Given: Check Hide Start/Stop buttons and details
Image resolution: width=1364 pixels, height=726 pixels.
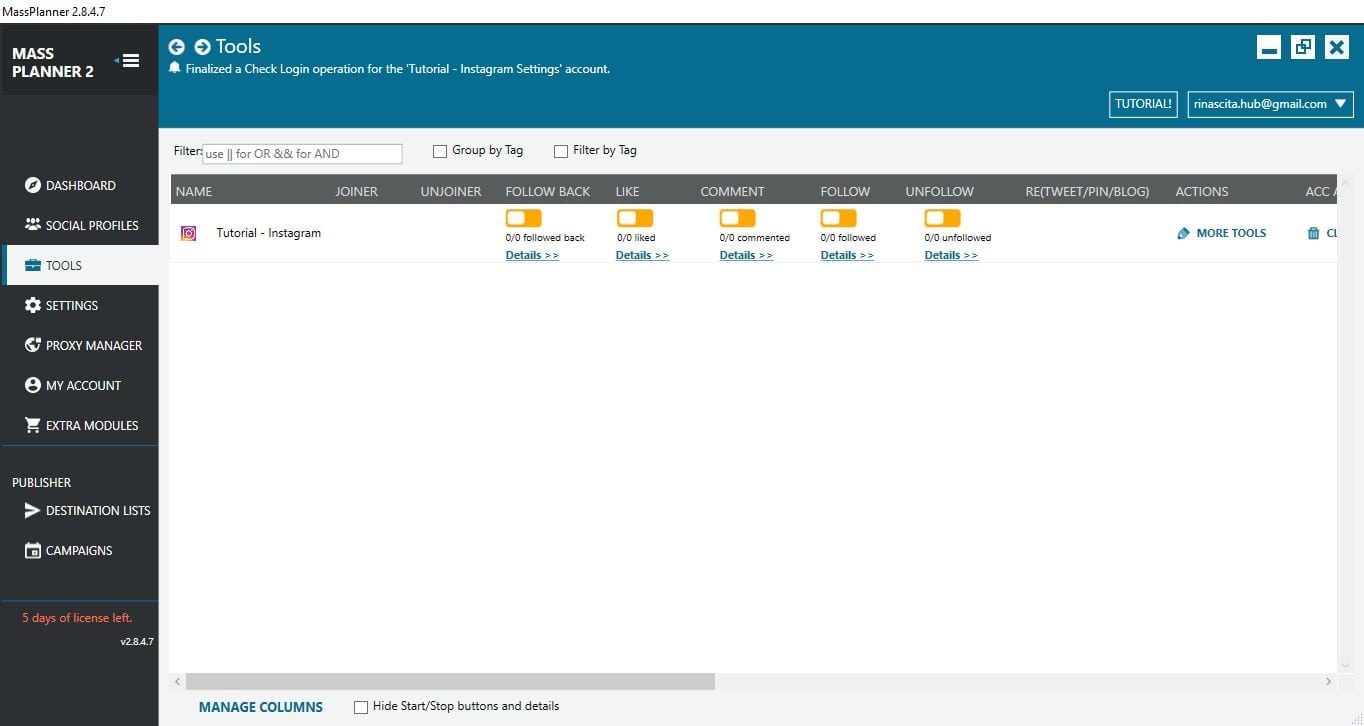Looking at the screenshot, I should [x=361, y=707].
